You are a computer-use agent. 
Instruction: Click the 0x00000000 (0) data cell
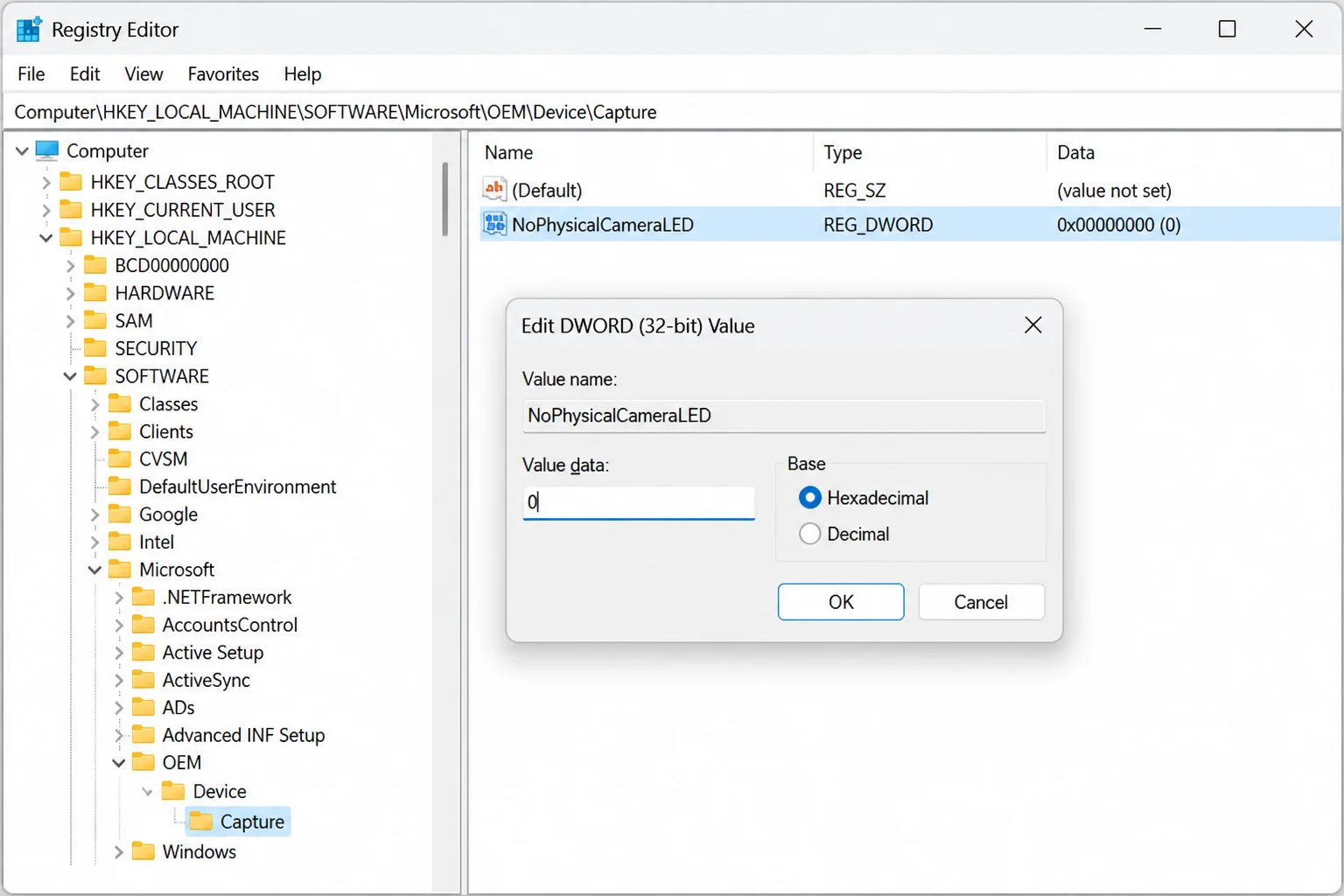pos(1118,225)
